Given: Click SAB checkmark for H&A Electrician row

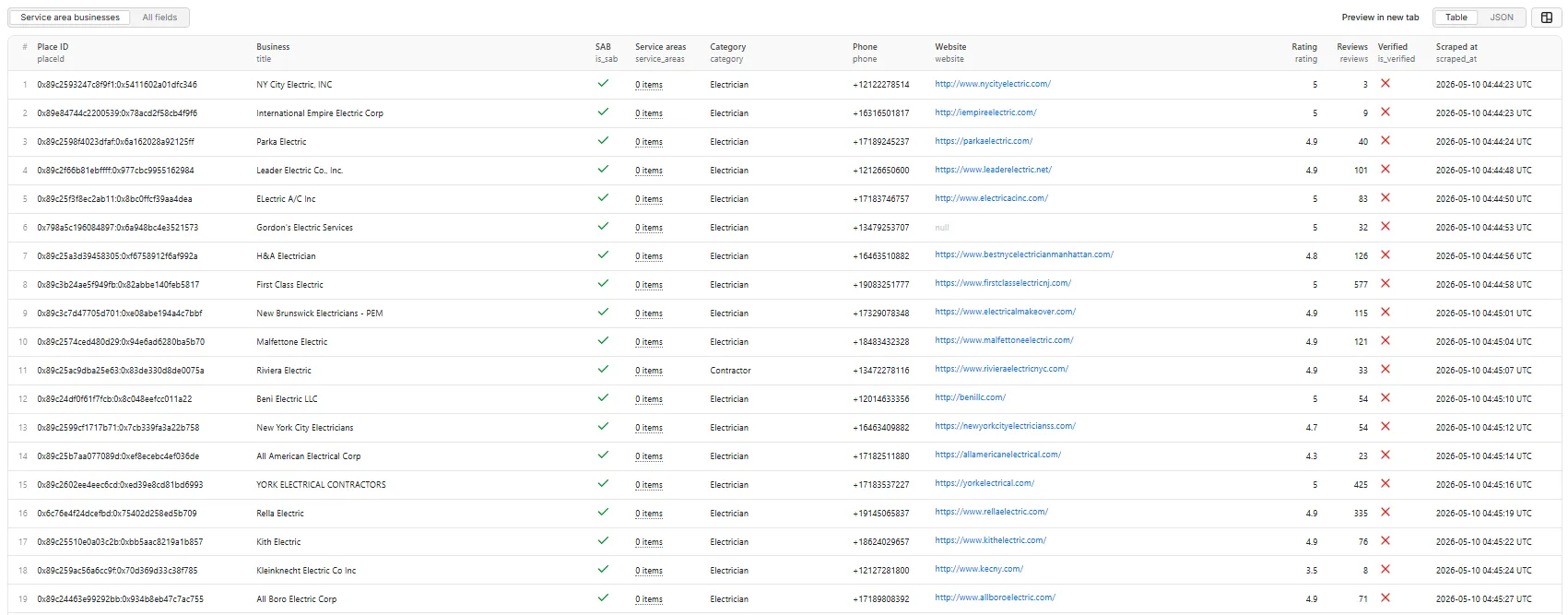Looking at the screenshot, I should pos(603,254).
